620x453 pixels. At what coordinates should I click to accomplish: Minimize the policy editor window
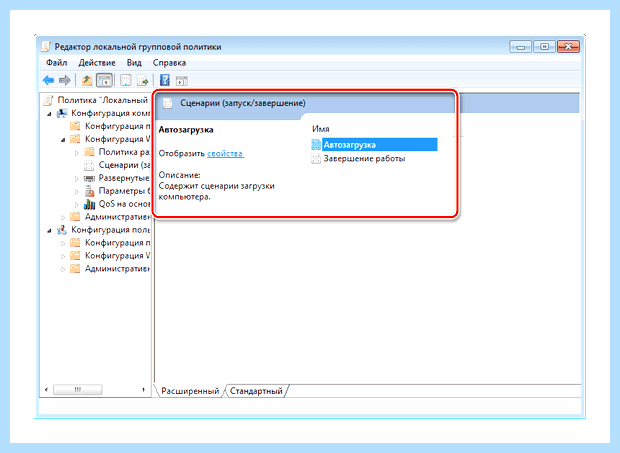[x=520, y=47]
